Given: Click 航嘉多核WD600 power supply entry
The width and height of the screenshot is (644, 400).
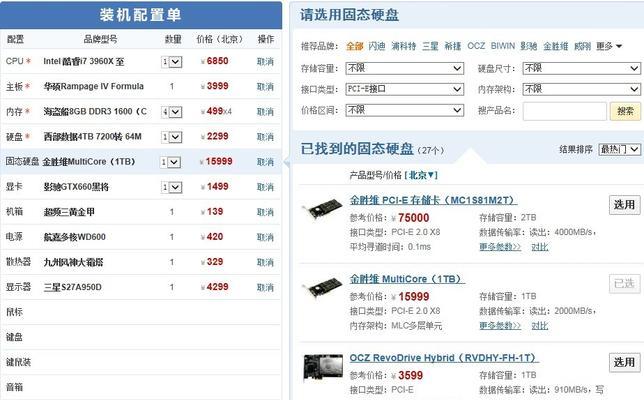Looking at the screenshot, I should tap(74, 237).
